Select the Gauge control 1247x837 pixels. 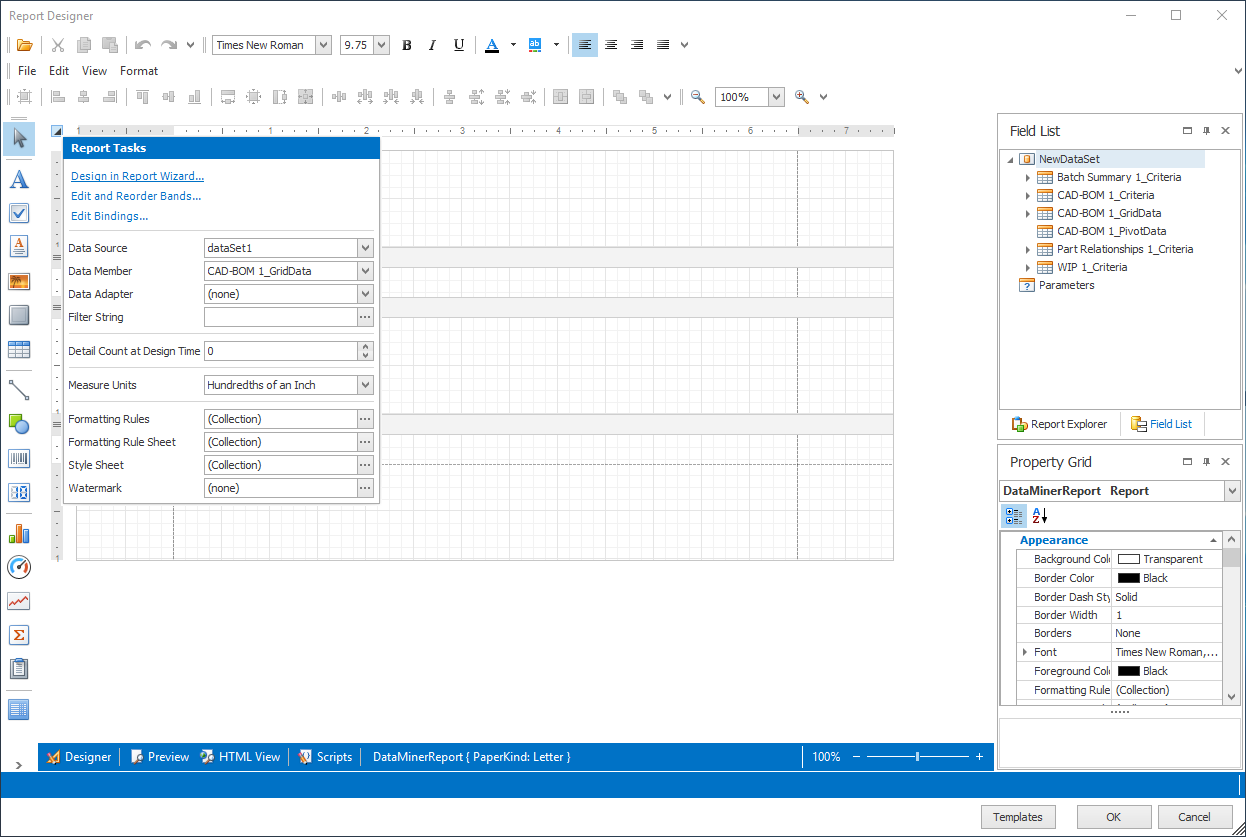coord(19,568)
